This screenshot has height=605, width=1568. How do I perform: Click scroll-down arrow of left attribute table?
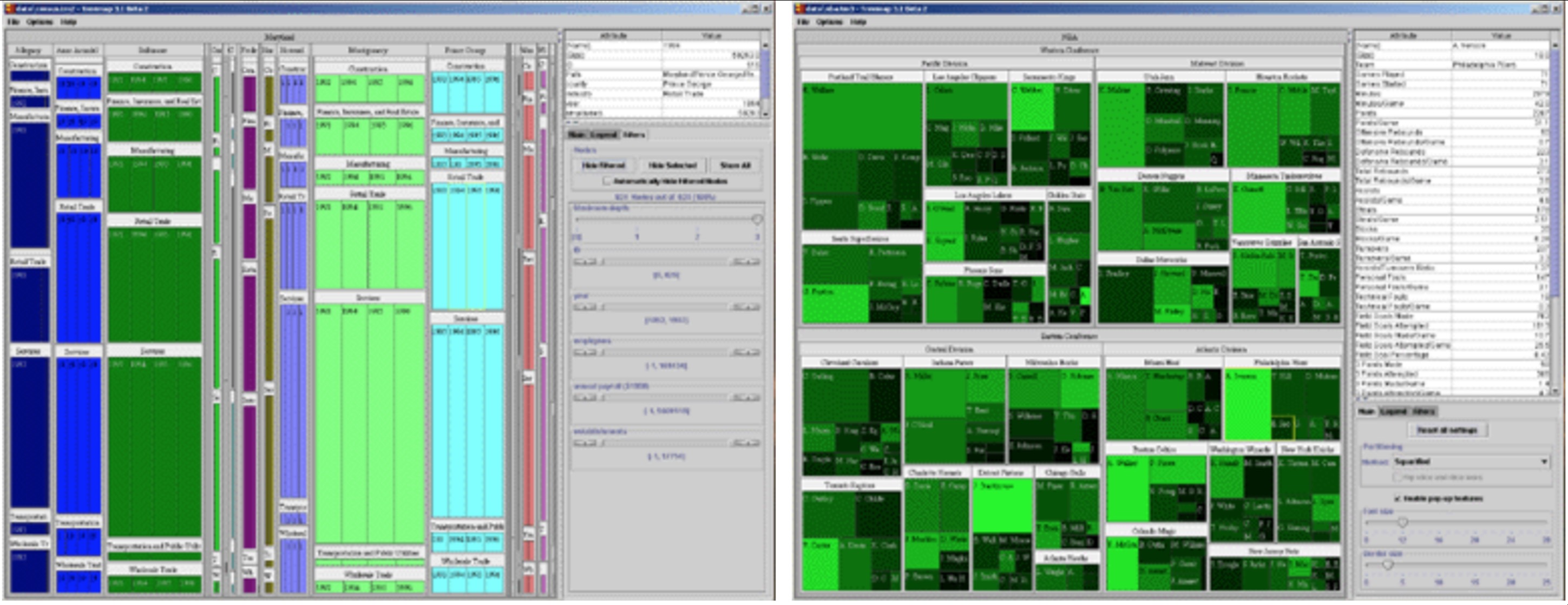point(765,113)
